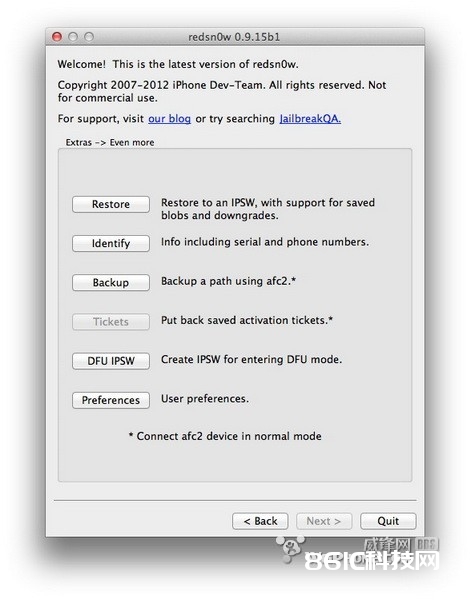Image resolution: width=470 pixels, height=600 pixels.
Task: Open Identify device info
Action: point(111,243)
